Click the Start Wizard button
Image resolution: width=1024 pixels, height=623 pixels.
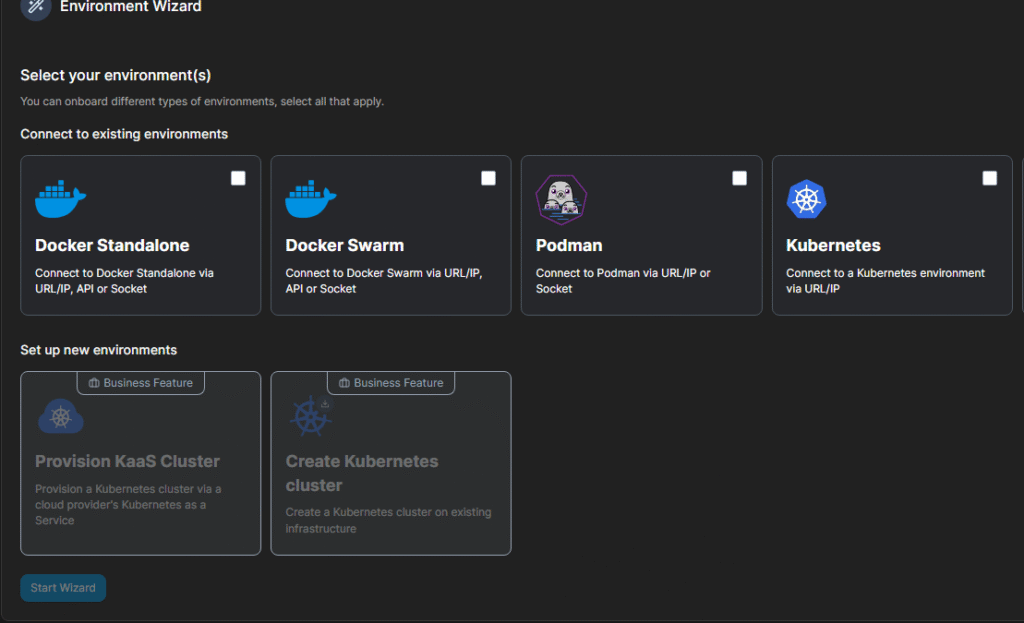63,588
